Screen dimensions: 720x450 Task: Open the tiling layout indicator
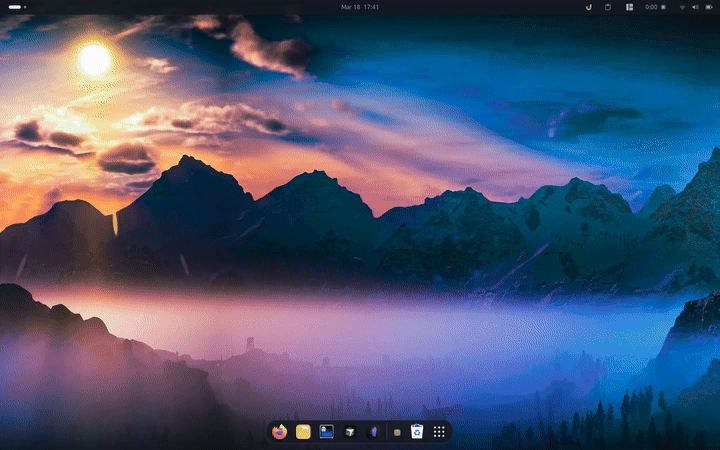(630, 7)
